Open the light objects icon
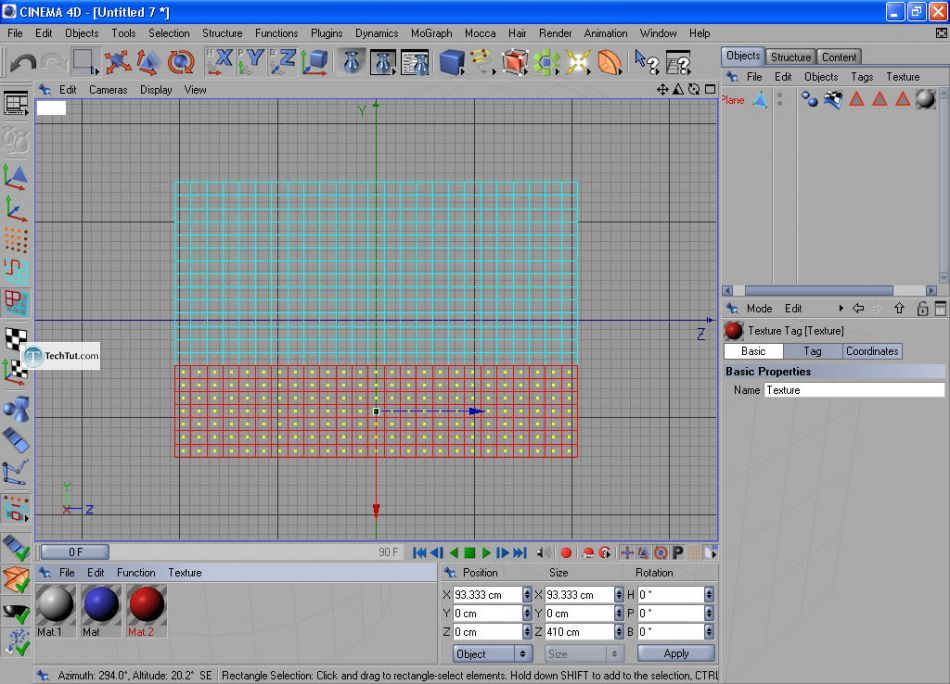Screen dimensions: 950x684 pyautogui.click(x=578, y=62)
